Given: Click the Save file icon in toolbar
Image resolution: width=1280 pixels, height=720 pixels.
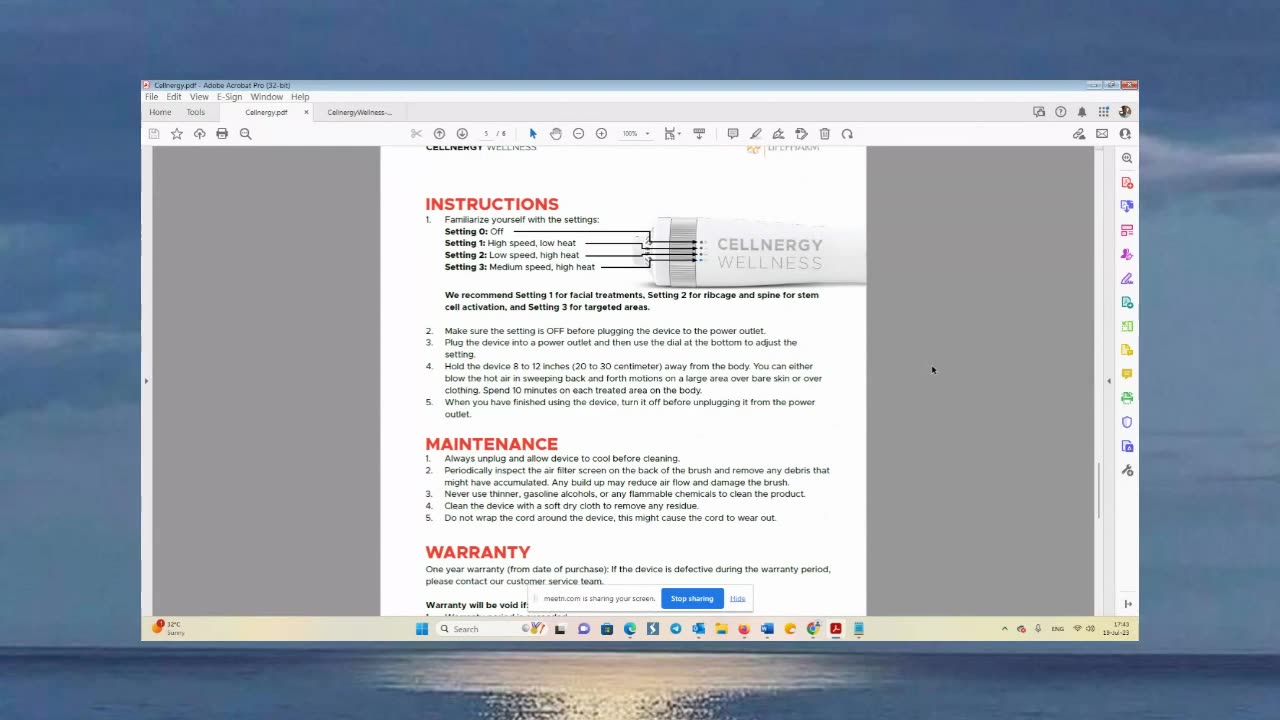Looking at the screenshot, I should click(x=154, y=134).
